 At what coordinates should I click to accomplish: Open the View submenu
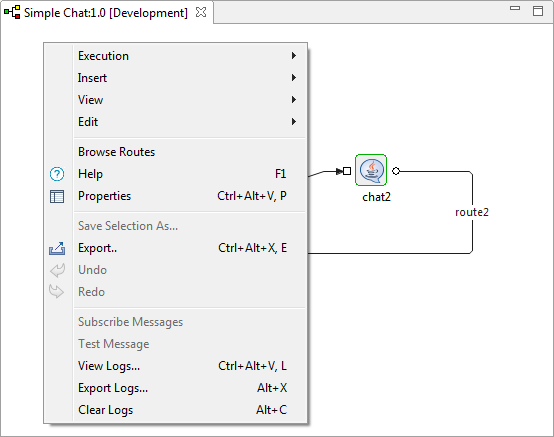[190, 100]
